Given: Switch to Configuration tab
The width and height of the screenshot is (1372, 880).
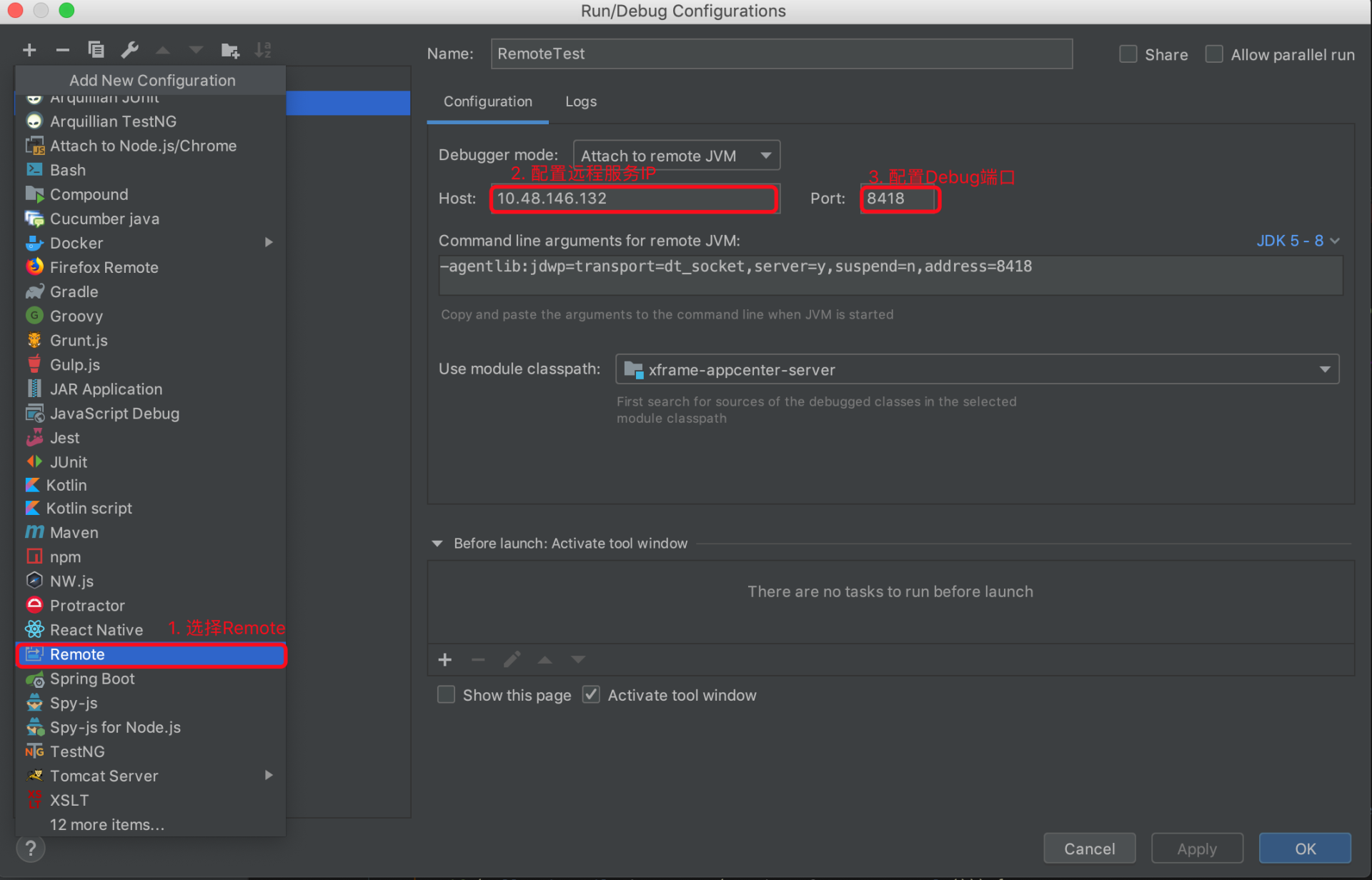Looking at the screenshot, I should (487, 101).
